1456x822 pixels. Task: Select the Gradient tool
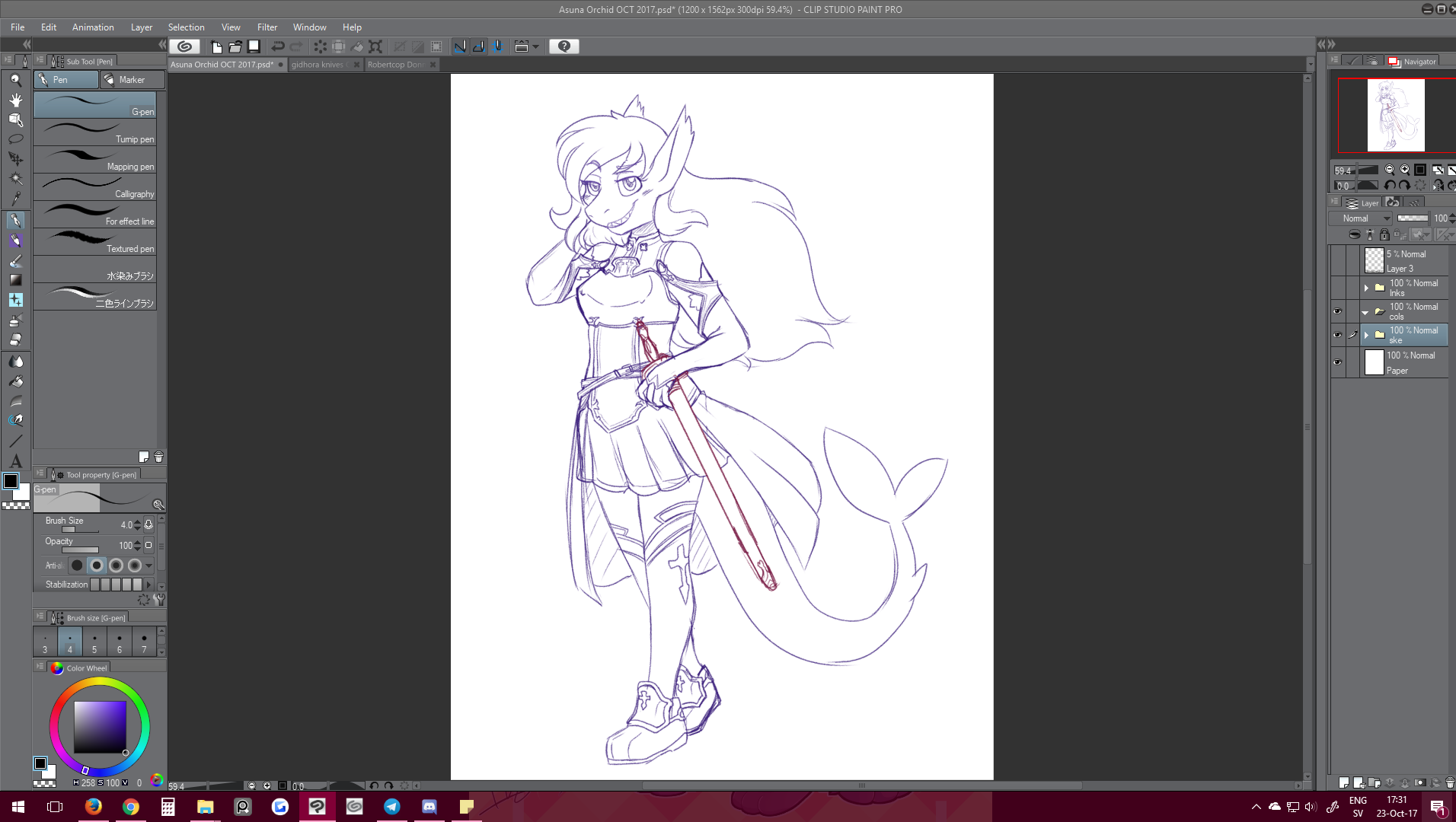15,280
